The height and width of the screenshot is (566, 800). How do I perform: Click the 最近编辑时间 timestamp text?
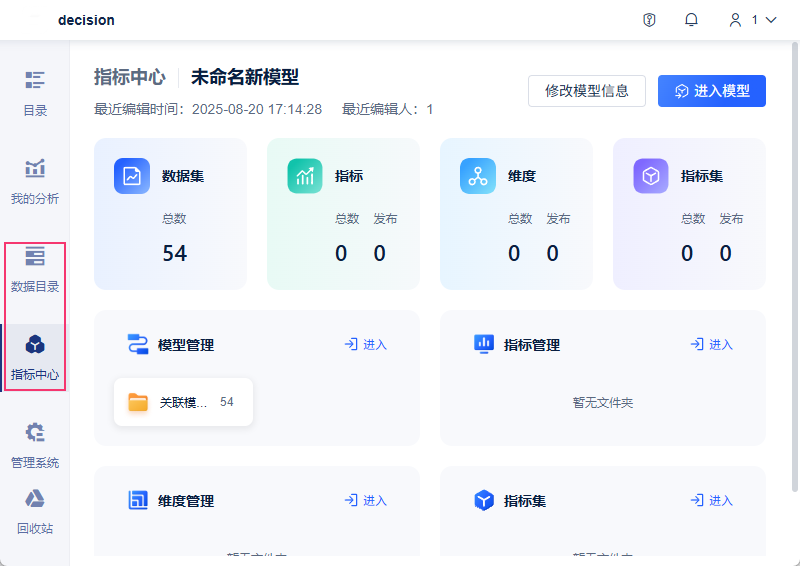click(x=208, y=109)
